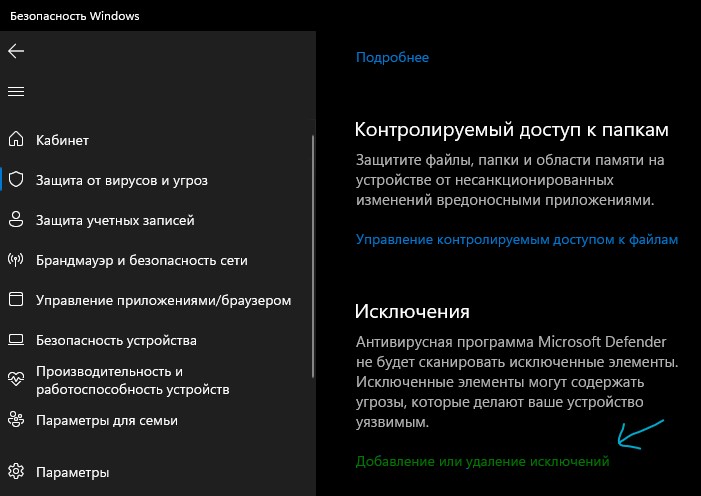
Task: Go to Параметры для семьи
Action: point(106,420)
